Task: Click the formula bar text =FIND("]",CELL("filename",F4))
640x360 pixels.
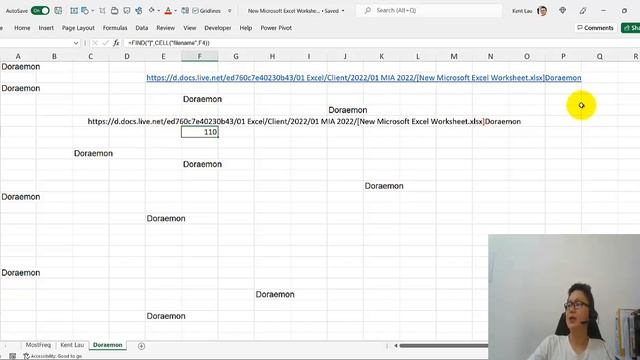Action: (169, 43)
